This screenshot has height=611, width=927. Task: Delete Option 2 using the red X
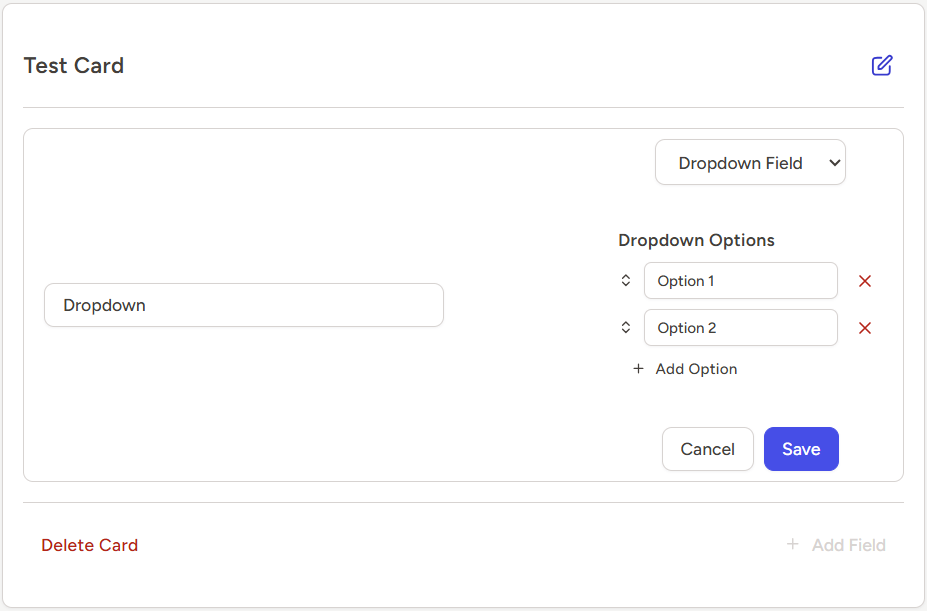[865, 328]
